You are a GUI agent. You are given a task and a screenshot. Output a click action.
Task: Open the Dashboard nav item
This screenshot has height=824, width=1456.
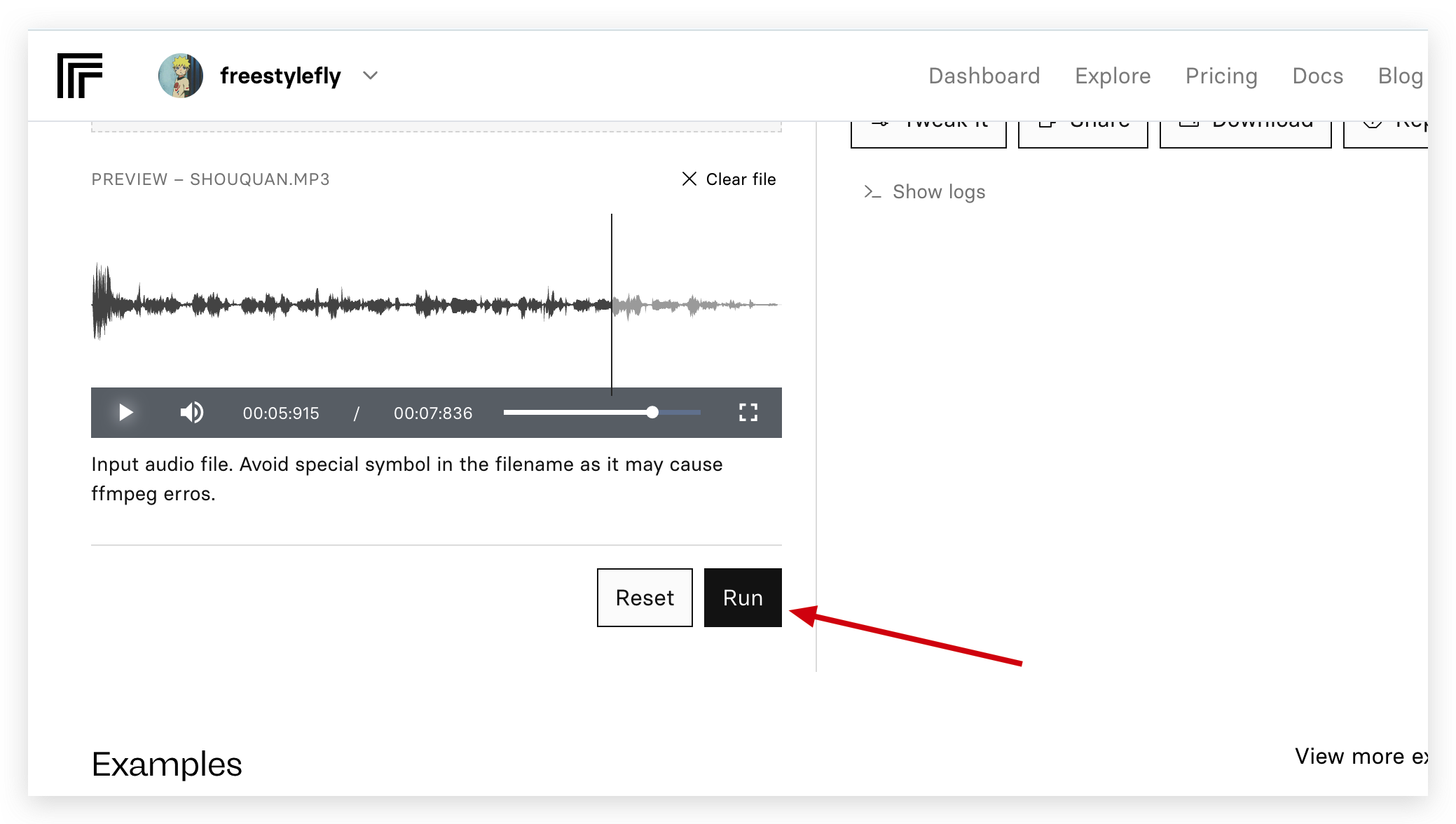click(x=984, y=76)
